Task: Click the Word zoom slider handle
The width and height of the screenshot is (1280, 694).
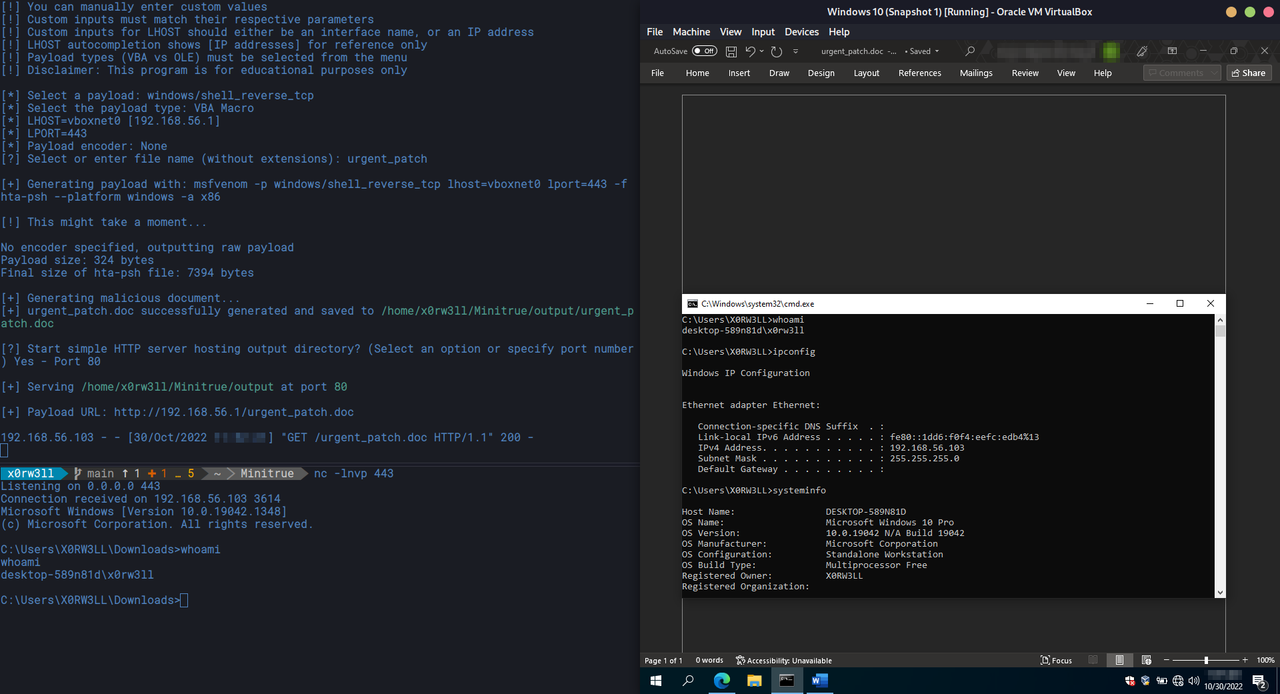Action: coord(1206,660)
